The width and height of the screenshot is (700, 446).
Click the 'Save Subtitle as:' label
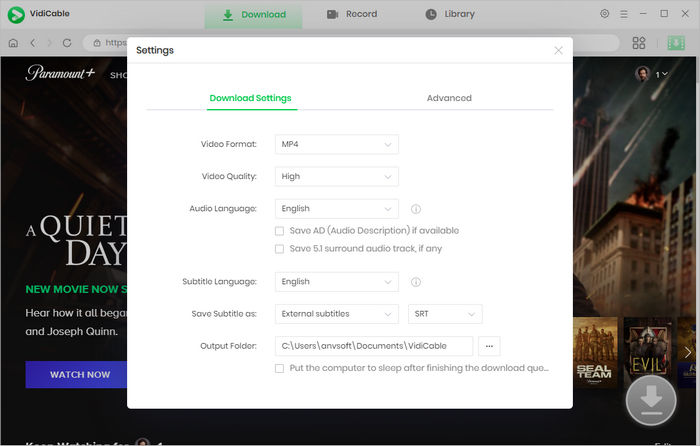coord(224,314)
